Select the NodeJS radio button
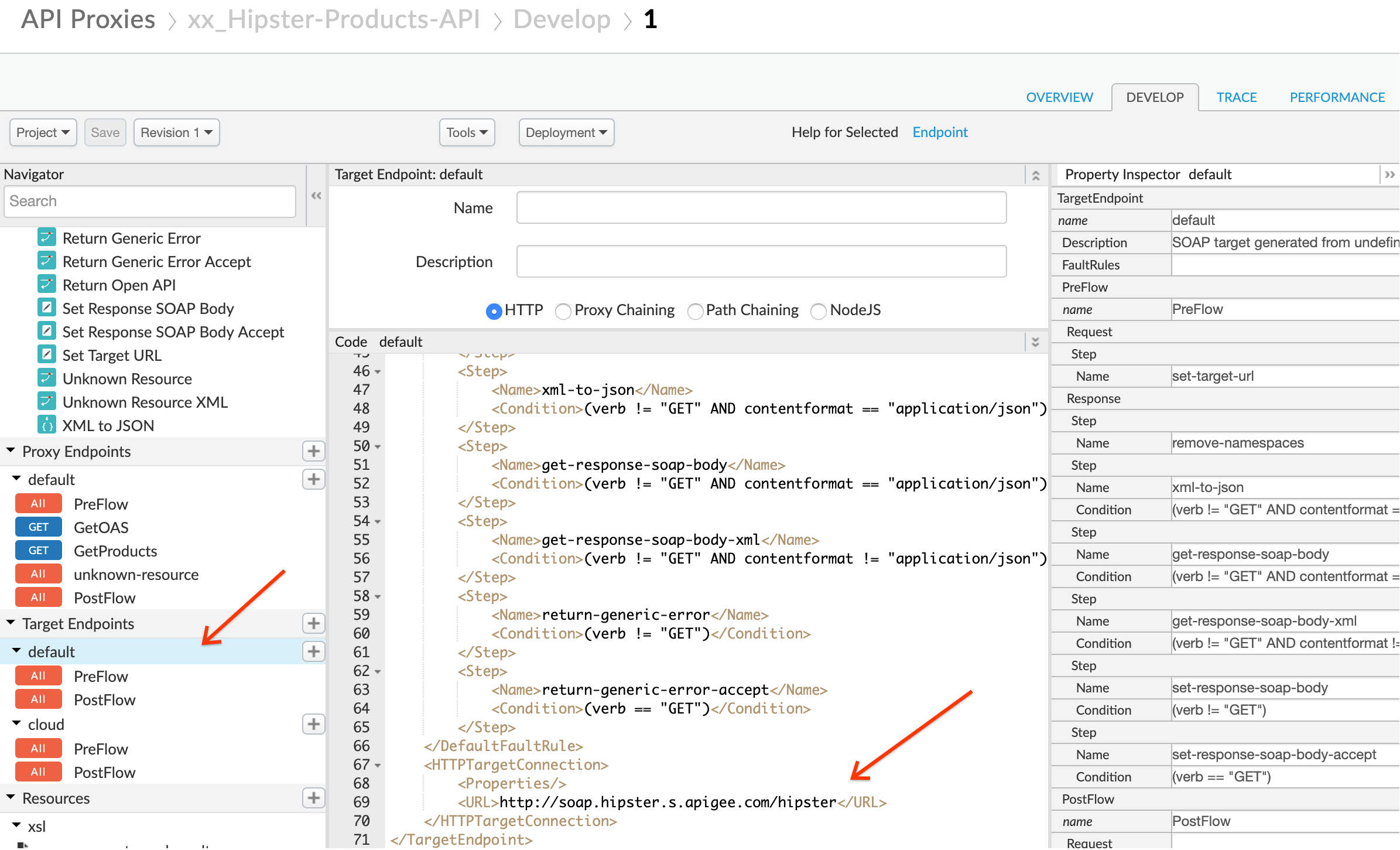 point(818,311)
